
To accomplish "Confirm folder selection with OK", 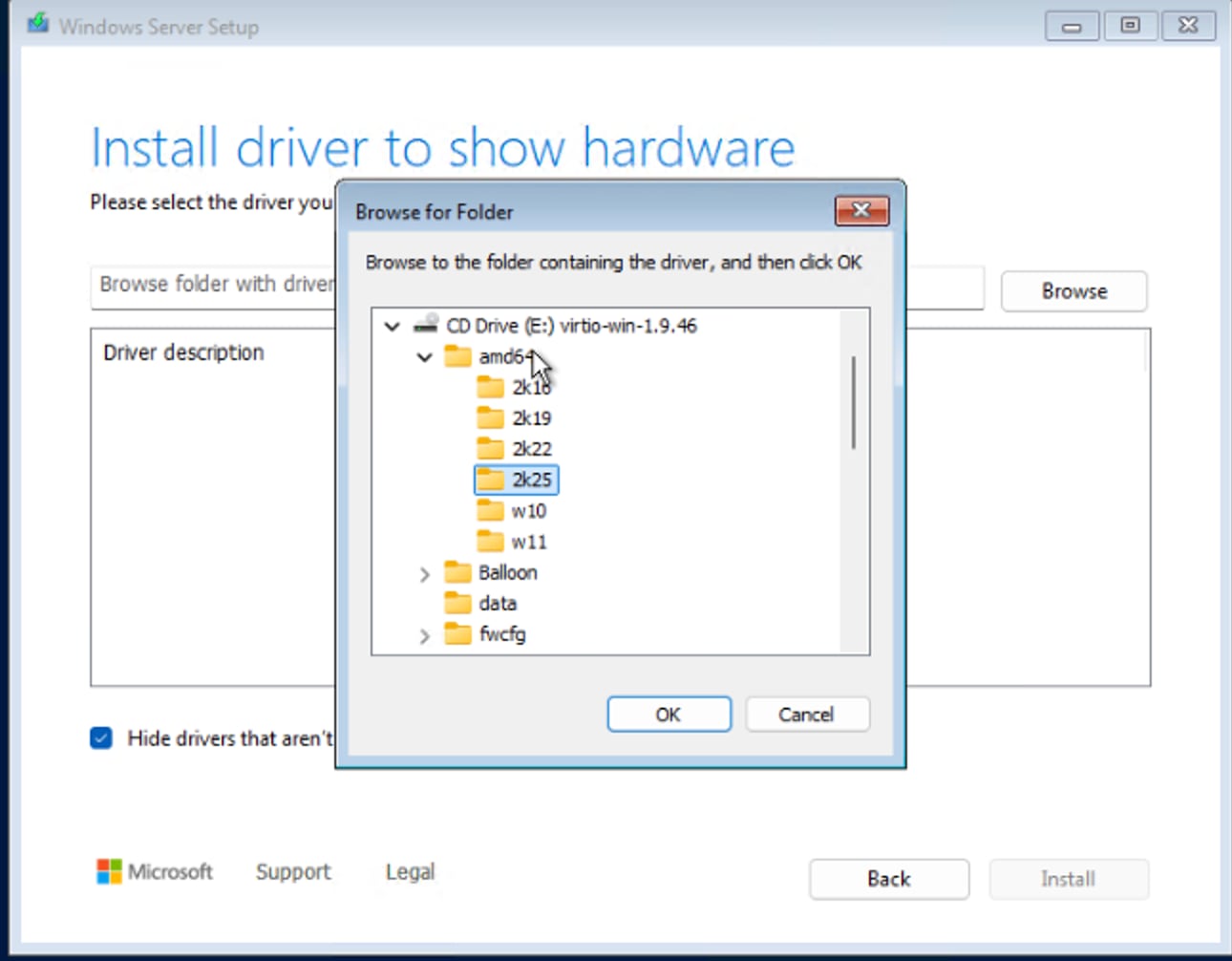I will 669,714.
